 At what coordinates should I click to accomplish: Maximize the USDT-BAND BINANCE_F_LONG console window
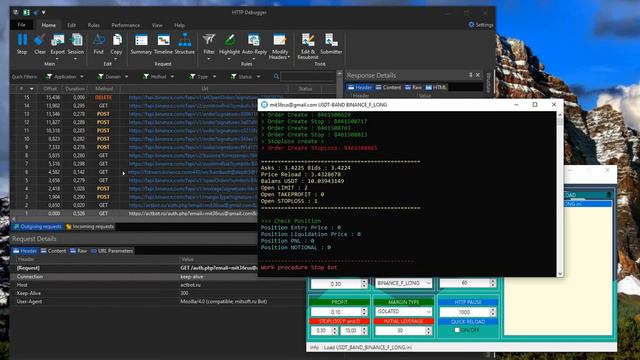tap(535, 105)
